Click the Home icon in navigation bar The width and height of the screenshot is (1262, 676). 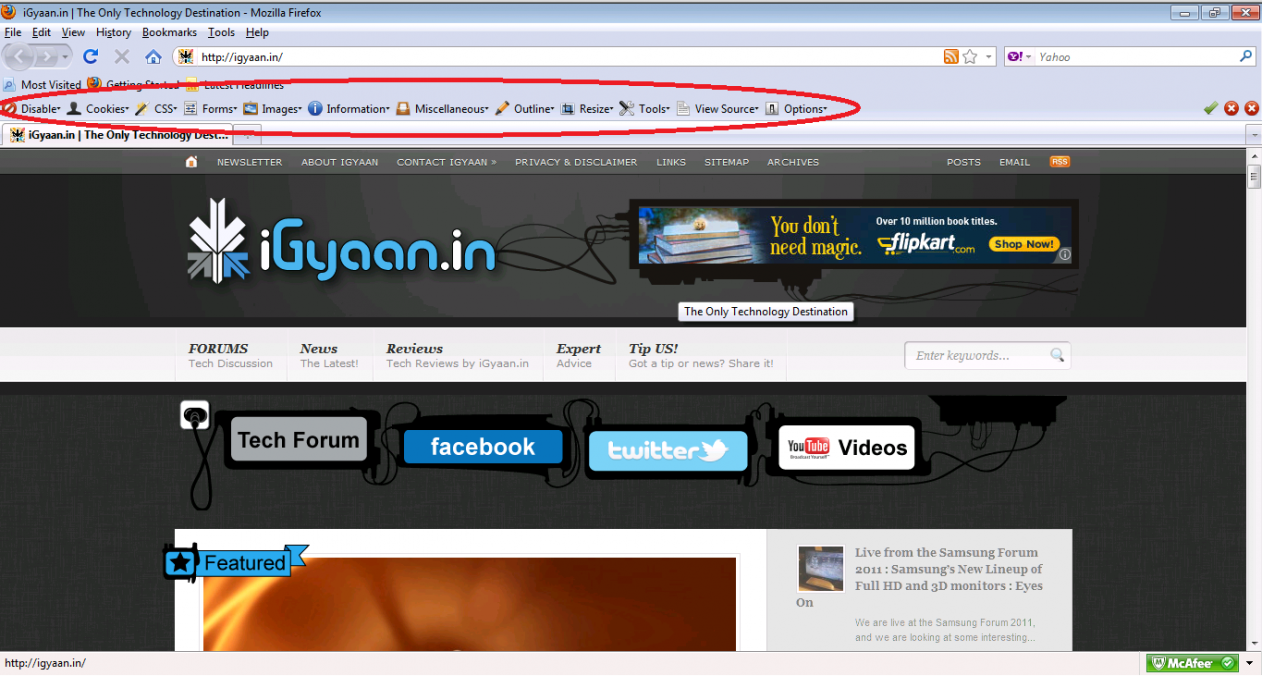(x=153, y=57)
